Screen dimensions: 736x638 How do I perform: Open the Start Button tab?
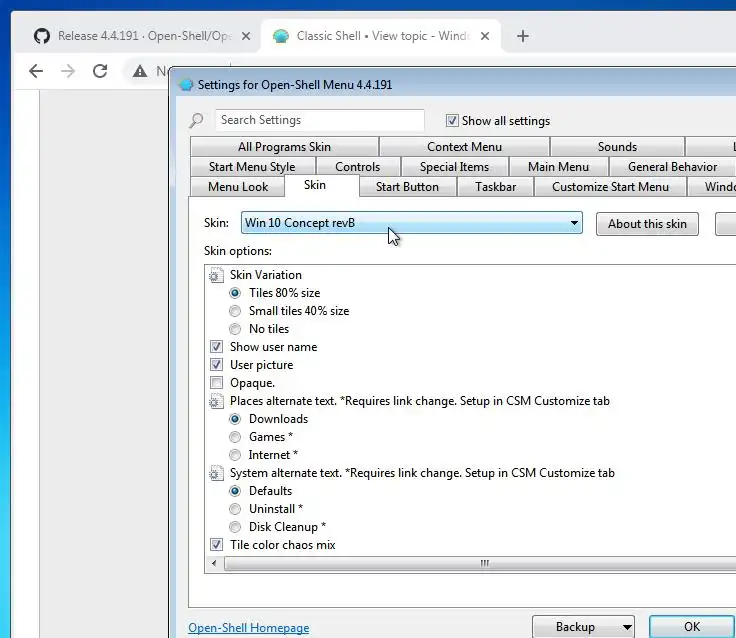407,187
